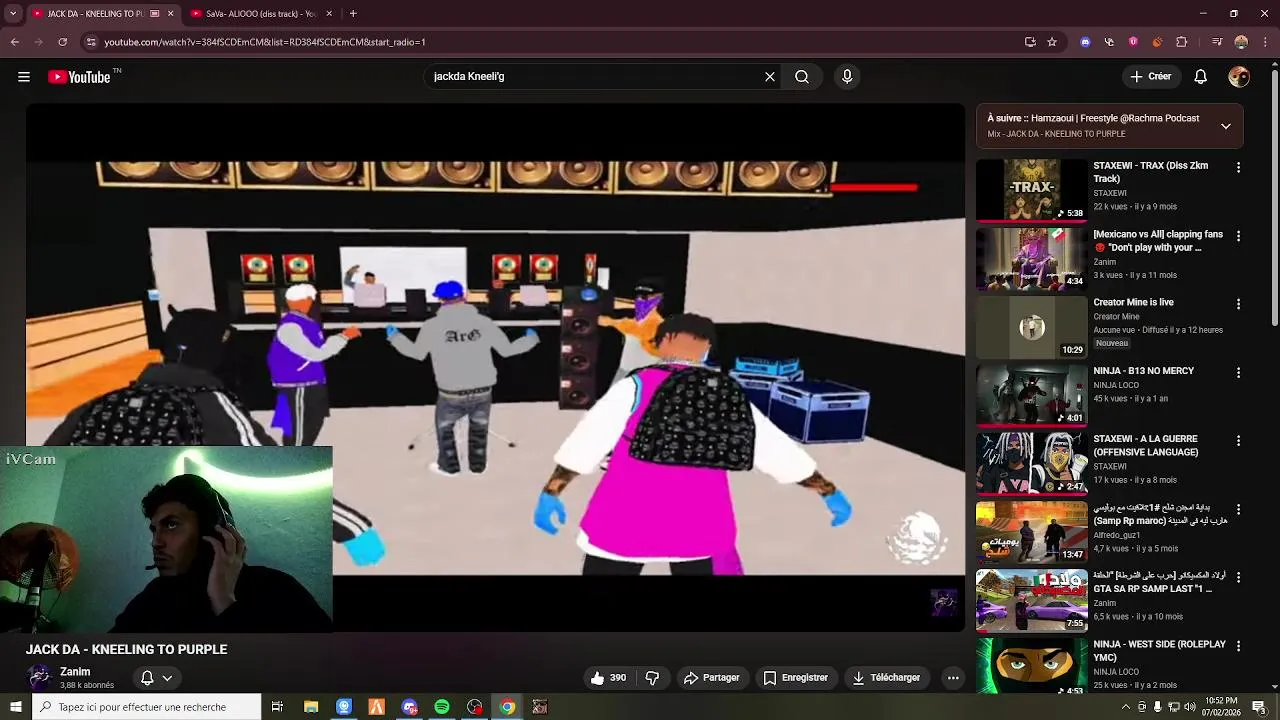Open options for Mexicano vs All video

[x=1238, y=236]
